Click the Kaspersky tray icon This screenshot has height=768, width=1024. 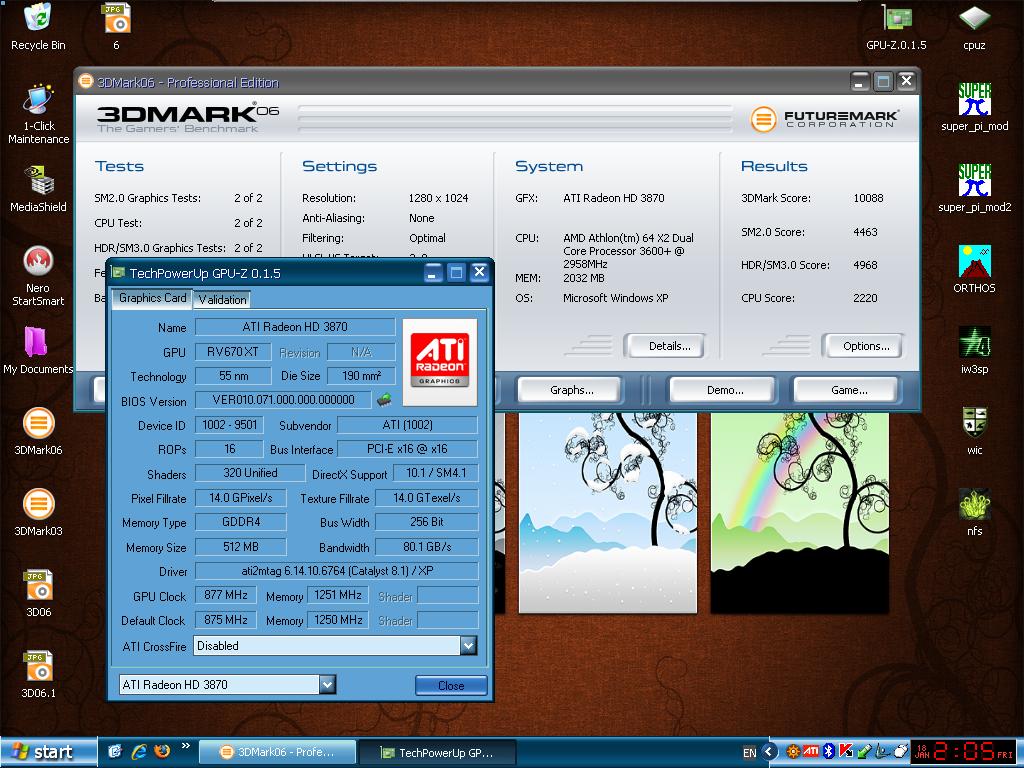tap(846, 752)
